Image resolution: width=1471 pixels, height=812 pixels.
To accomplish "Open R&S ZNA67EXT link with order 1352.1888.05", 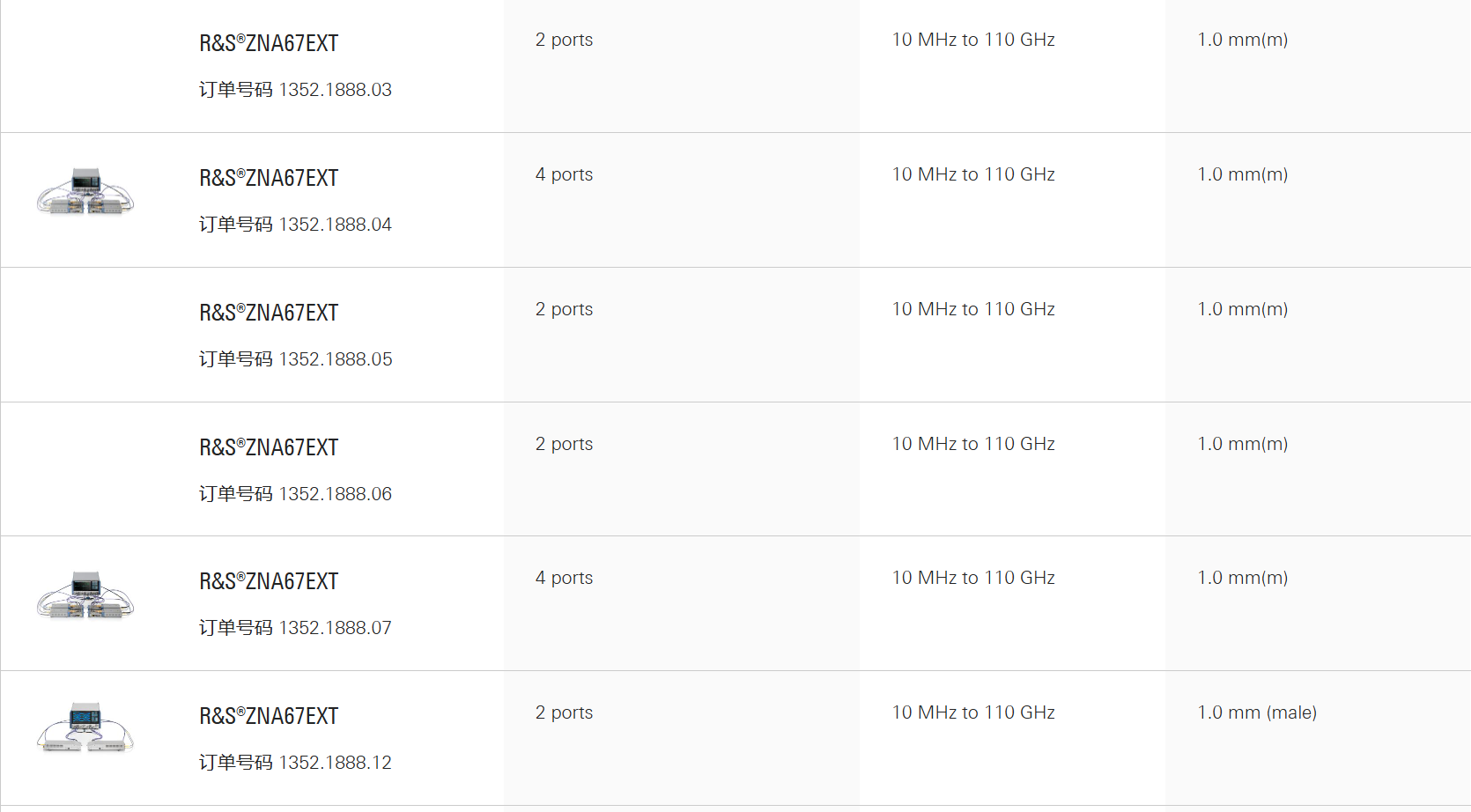I will [269, 313].
